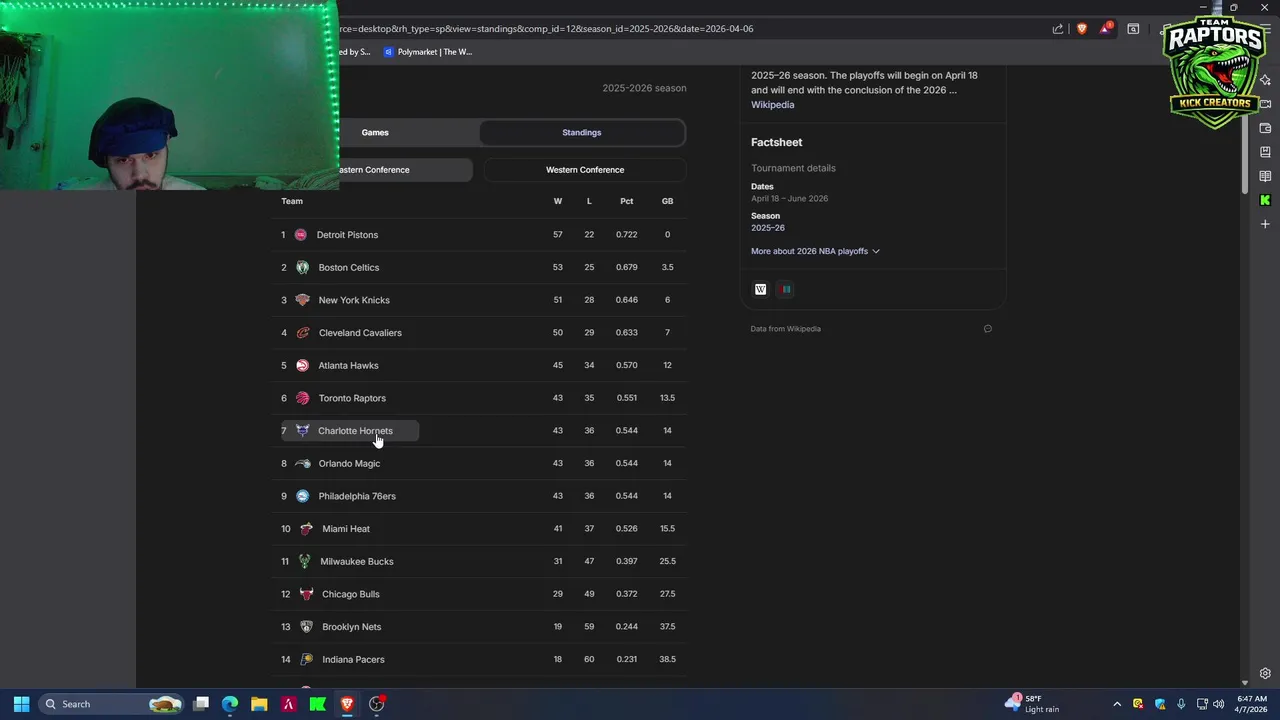Click the Factsheet heading

(x=777, y=142)
